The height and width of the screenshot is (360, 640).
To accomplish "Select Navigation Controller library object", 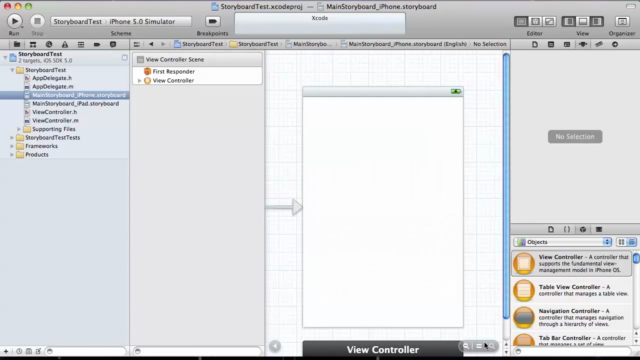I will (x=571, y=318).
